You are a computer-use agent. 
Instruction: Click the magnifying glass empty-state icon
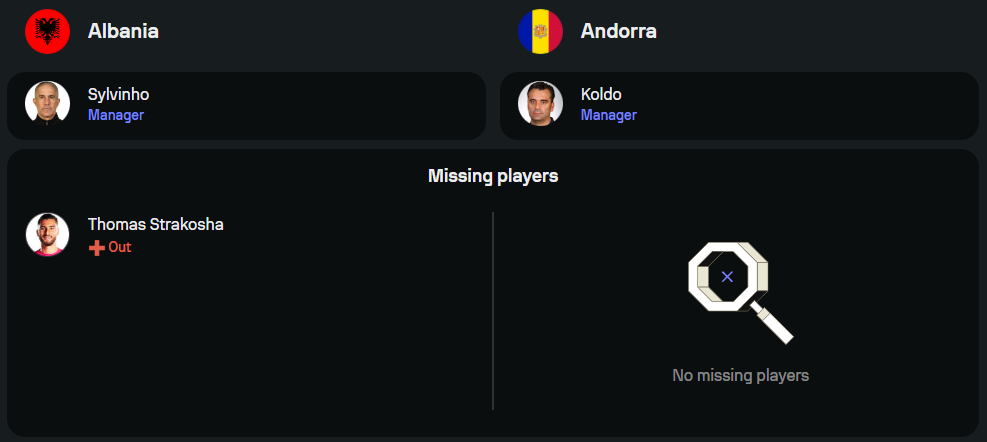pyautogui.click(x=740, y=290)
